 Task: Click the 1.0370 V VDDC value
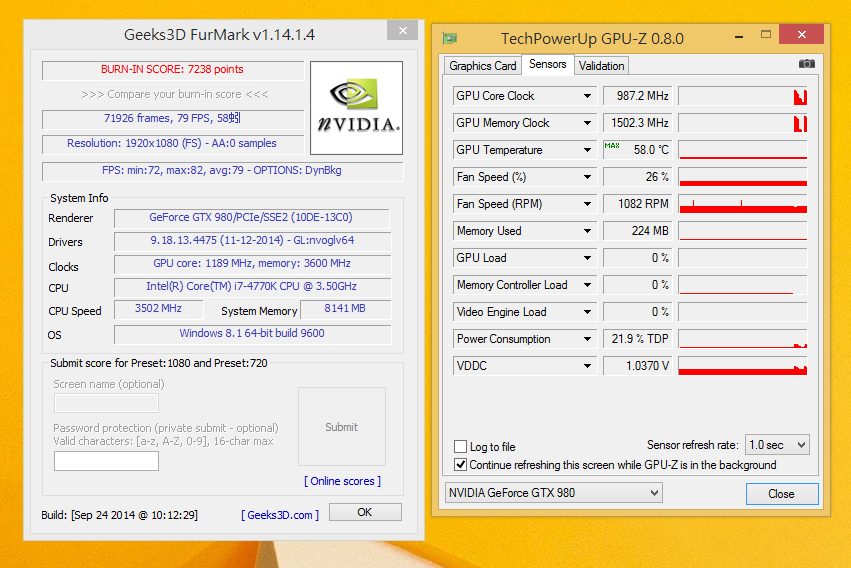tap(638, 366)
